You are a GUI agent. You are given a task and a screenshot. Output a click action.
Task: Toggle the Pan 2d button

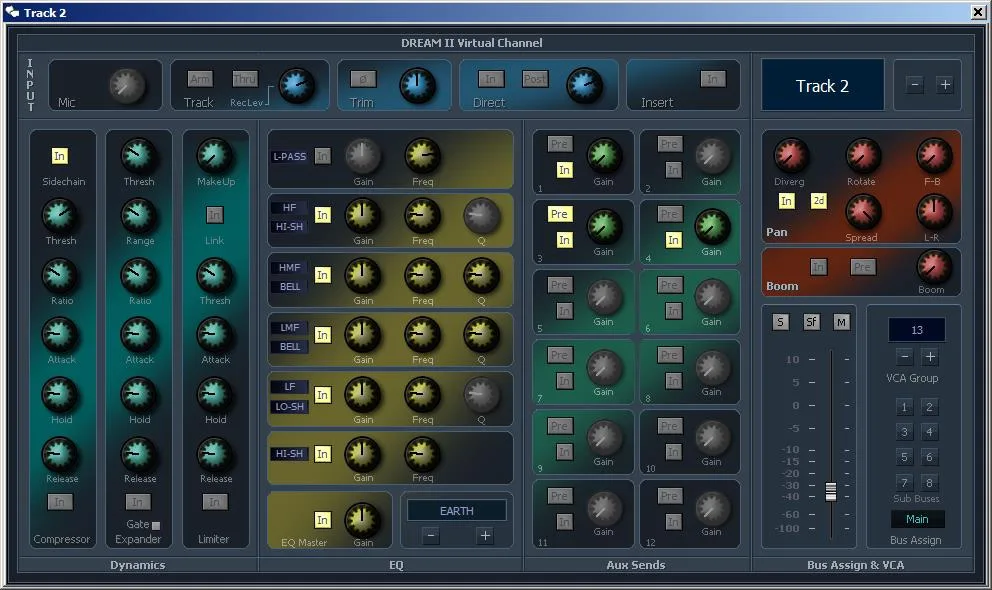(x=819, y=201)
